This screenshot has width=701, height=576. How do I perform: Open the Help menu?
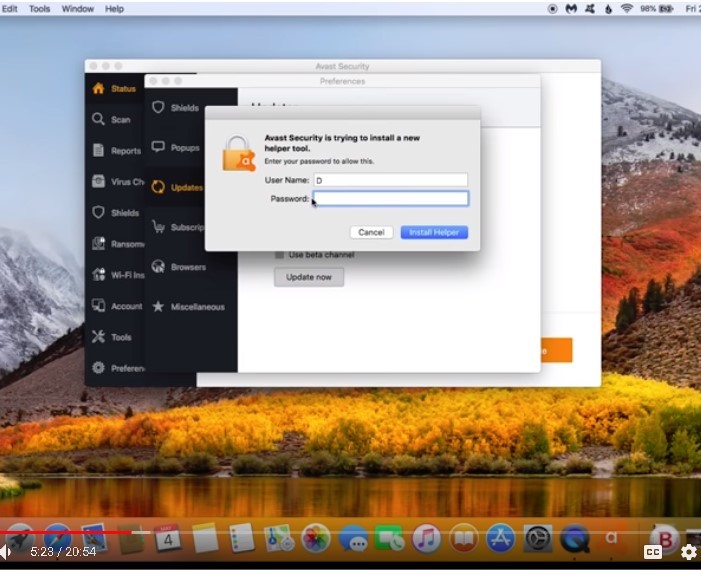click(x=114, y=8)
